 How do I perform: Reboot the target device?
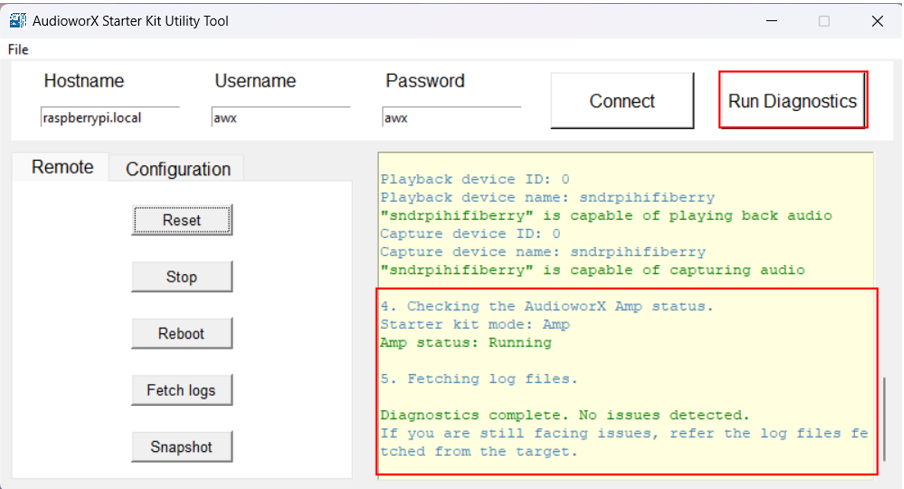pos(182,334)
